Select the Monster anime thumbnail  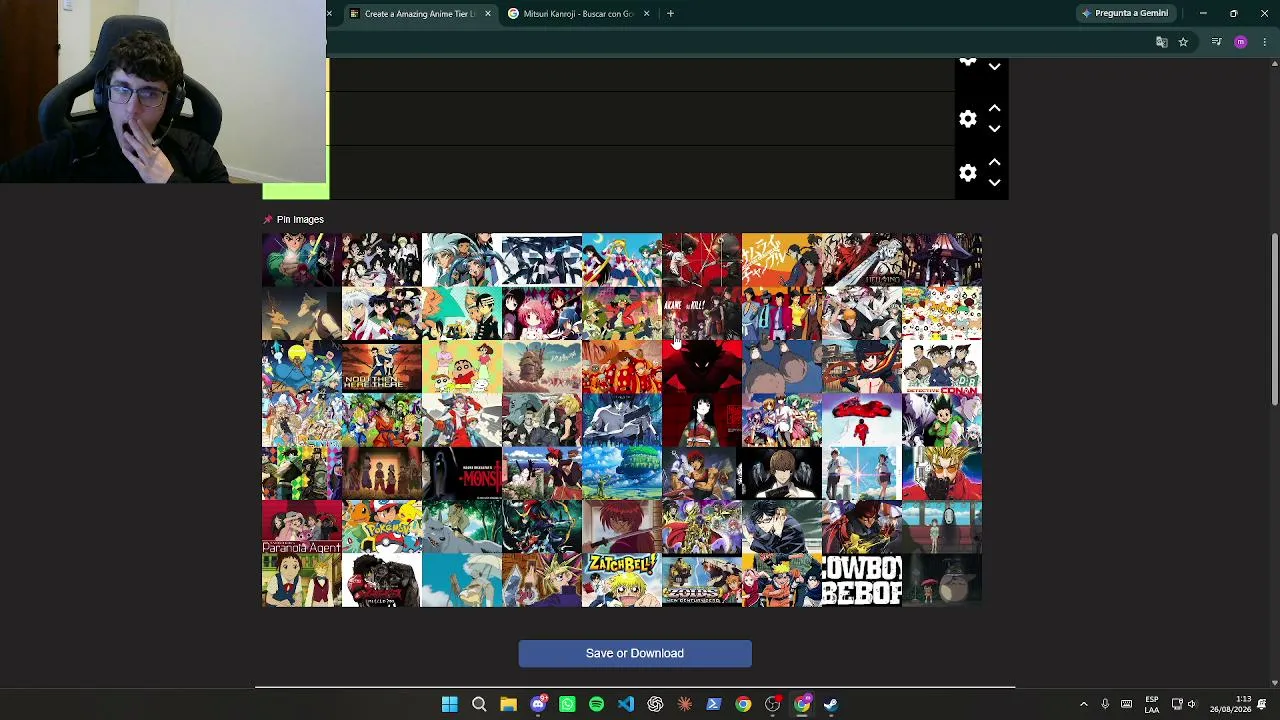(x=462, y=474)
